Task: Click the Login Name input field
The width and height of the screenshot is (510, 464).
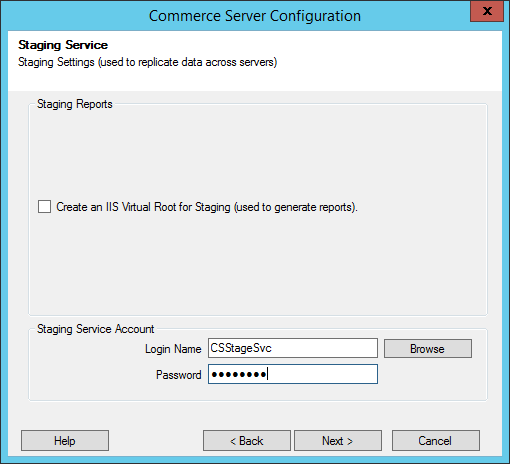Action: click(293, 348)
